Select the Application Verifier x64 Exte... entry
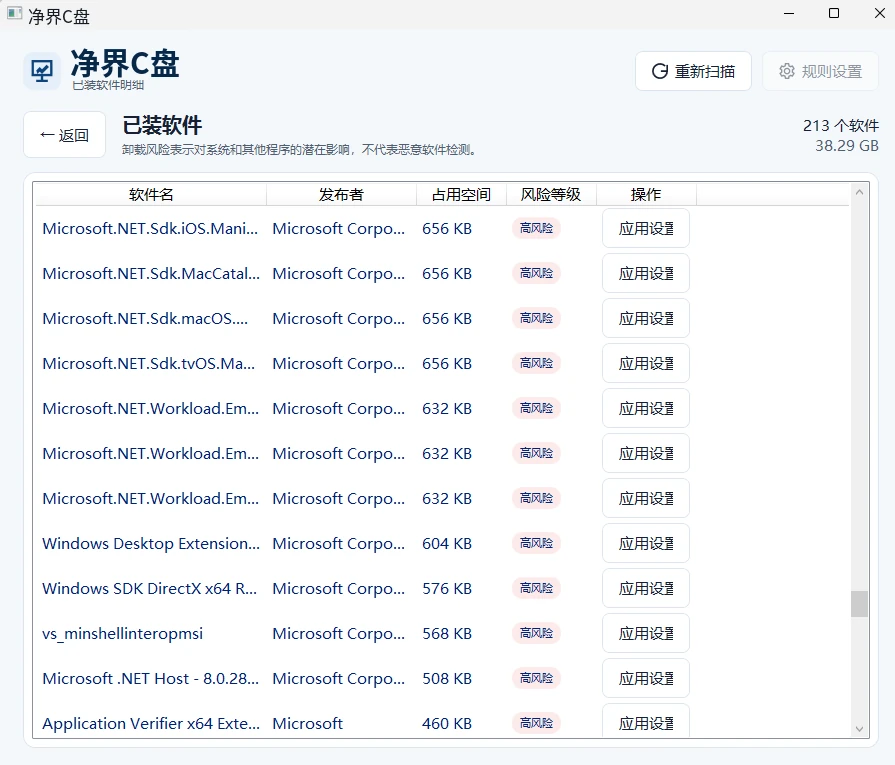The width and height of the screenshot is (895, 765). (151, 723)
